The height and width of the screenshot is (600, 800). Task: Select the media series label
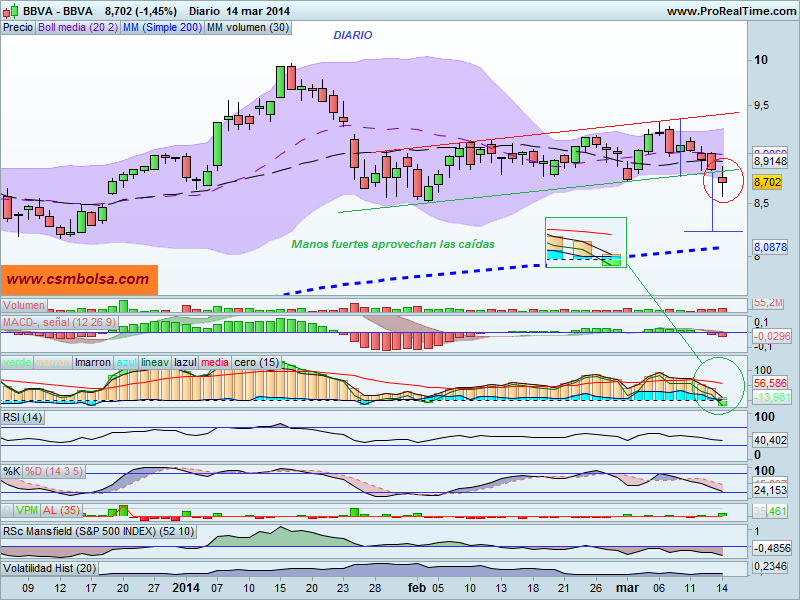tap(215, 362)
